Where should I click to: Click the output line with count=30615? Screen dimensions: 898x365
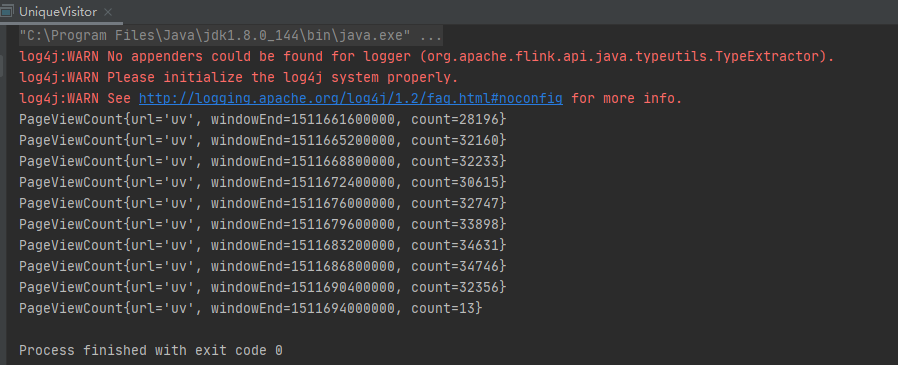[263, 182]
